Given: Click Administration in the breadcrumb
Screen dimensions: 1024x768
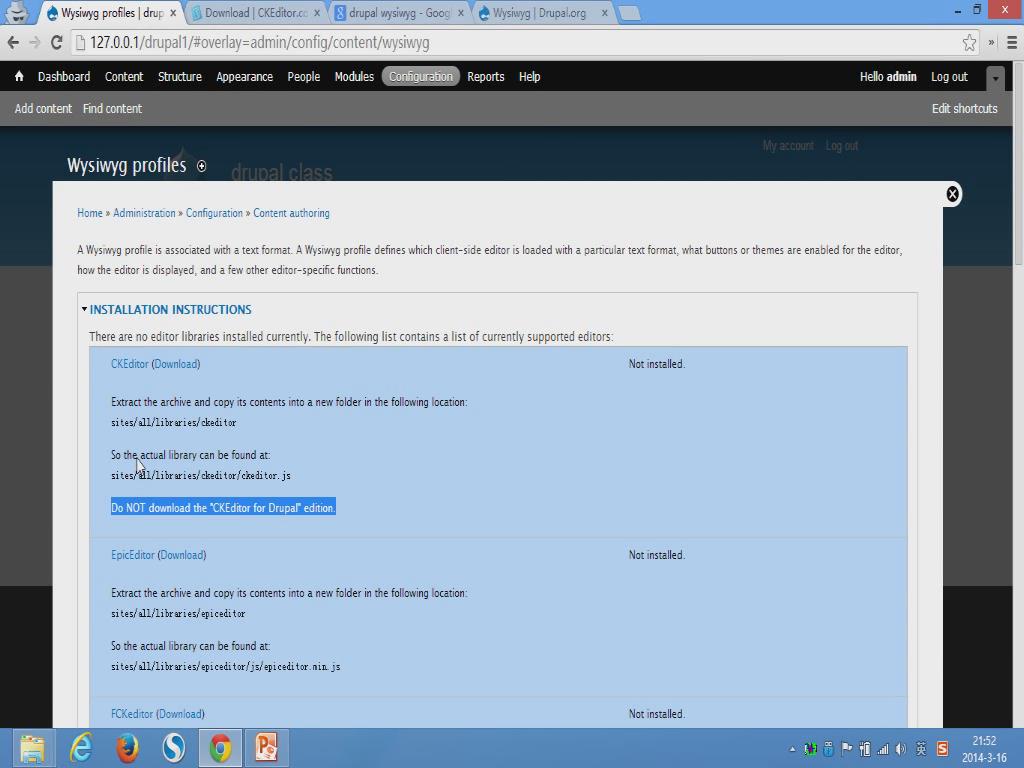Looking at the screenshot, I should [x=144, y=213].
